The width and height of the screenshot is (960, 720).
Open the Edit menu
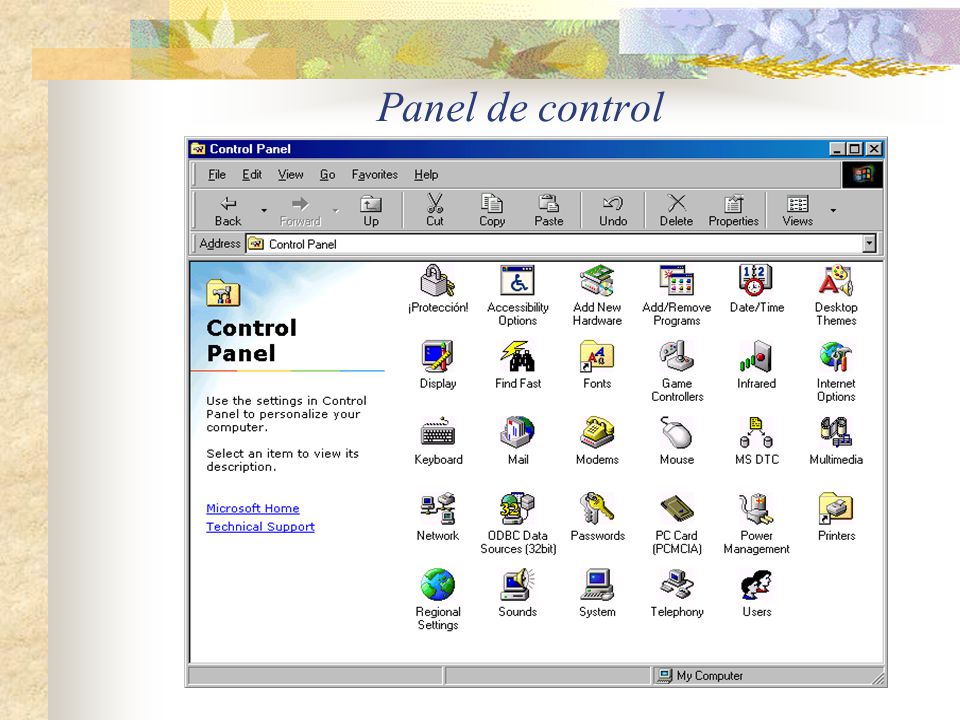pos(252,174)
